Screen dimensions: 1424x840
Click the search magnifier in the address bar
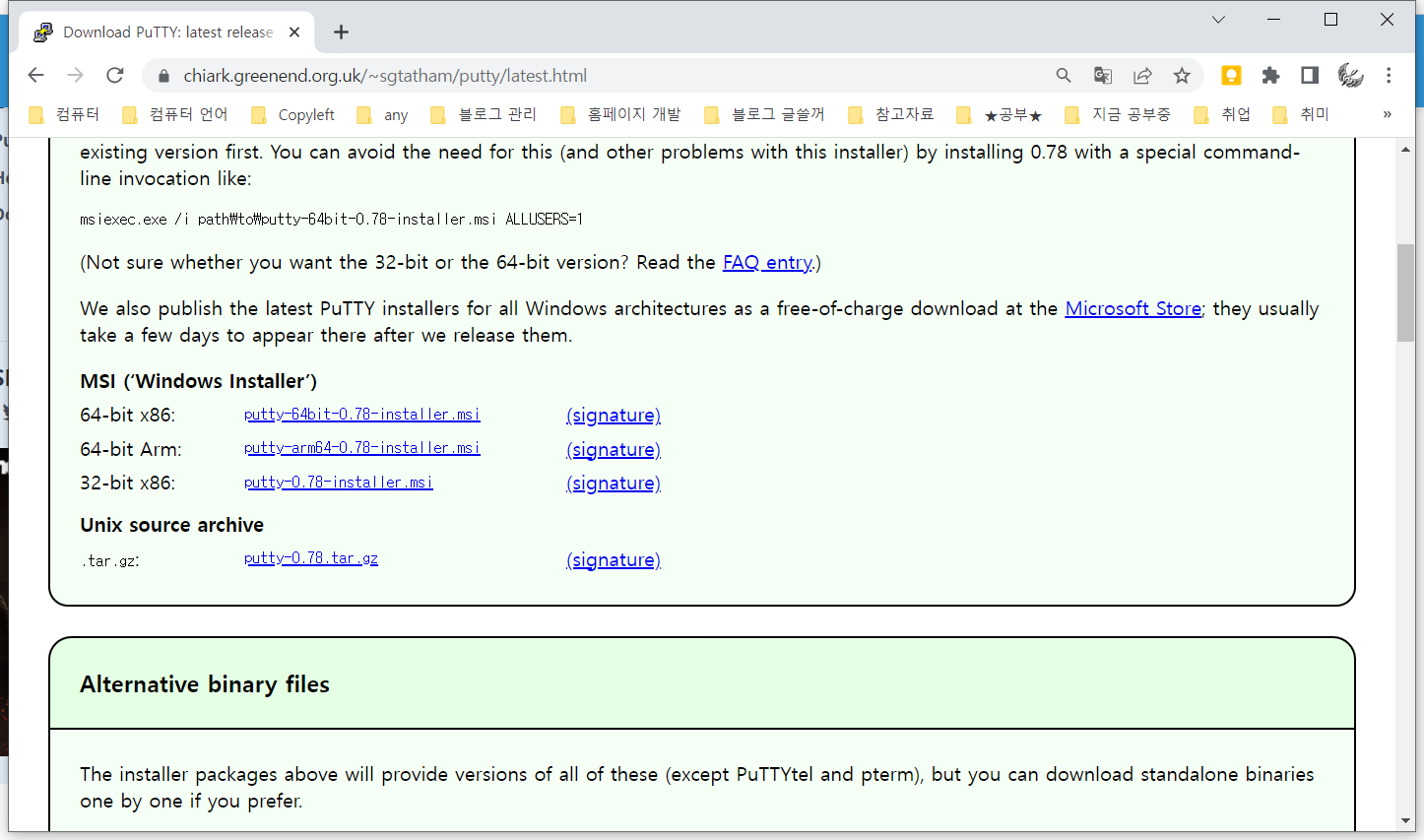[x=1064, y=76]
